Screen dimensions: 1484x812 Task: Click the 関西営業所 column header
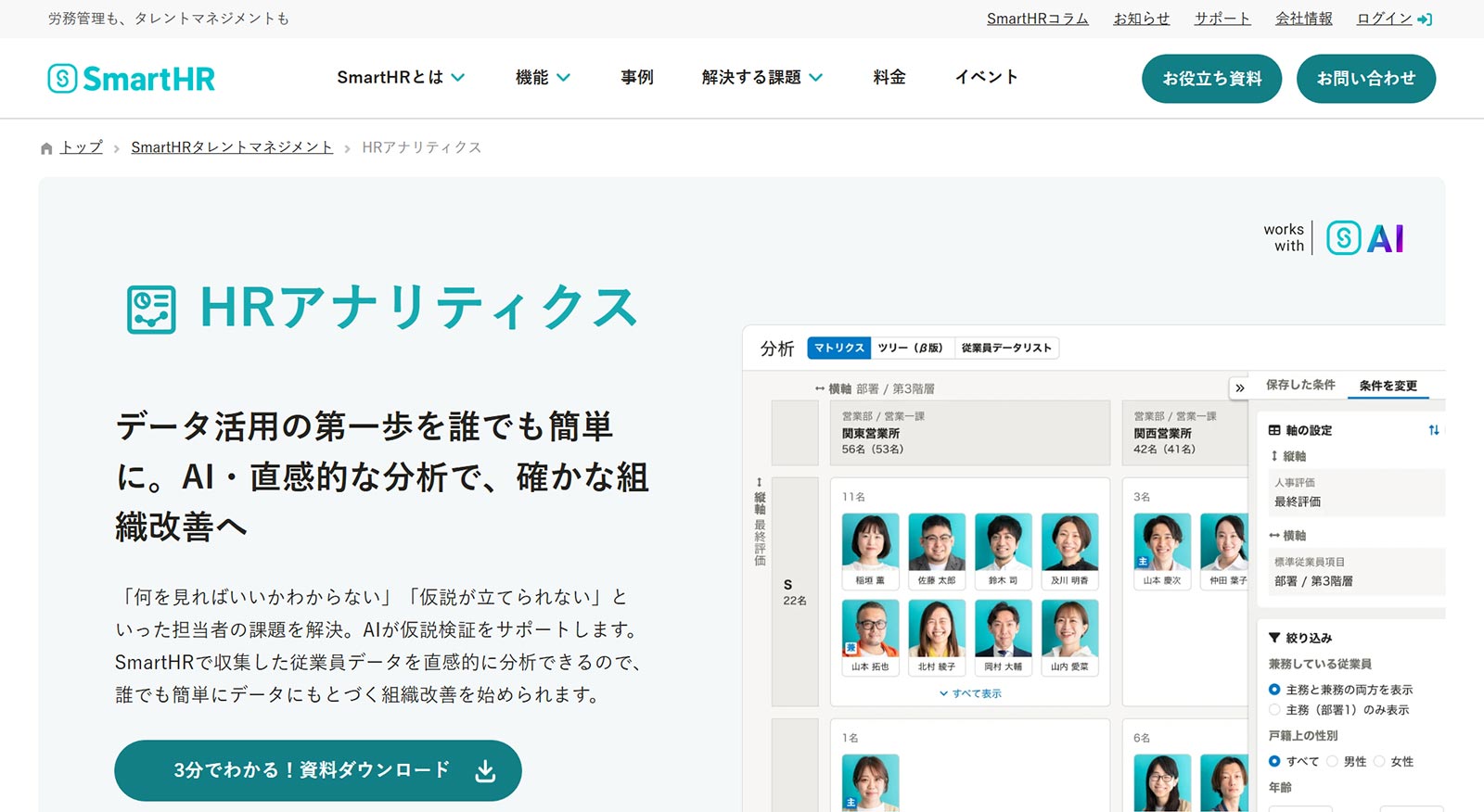pos(1184,433)
